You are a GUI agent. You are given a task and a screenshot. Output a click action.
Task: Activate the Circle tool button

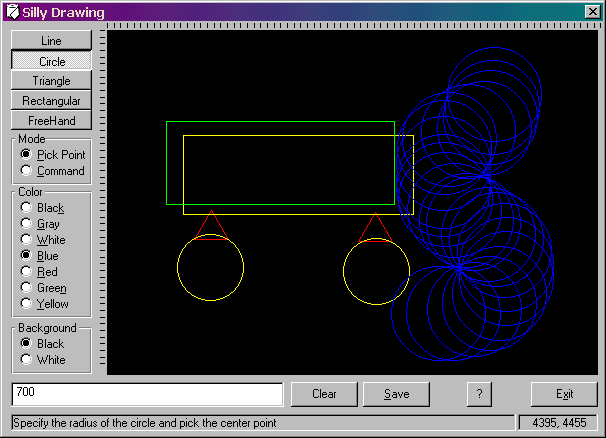51,61
